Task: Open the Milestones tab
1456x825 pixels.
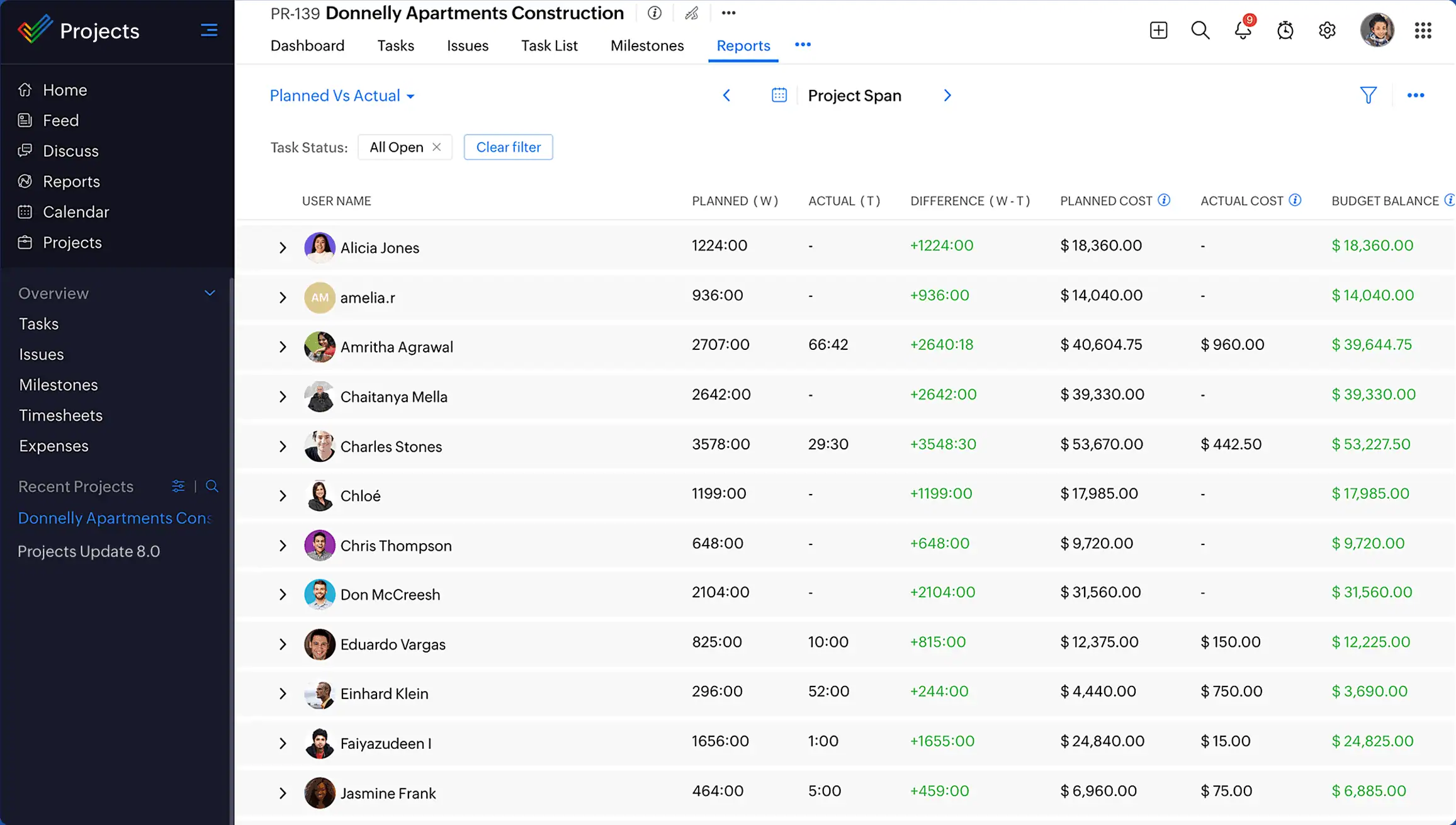Action: pos(646,45)
